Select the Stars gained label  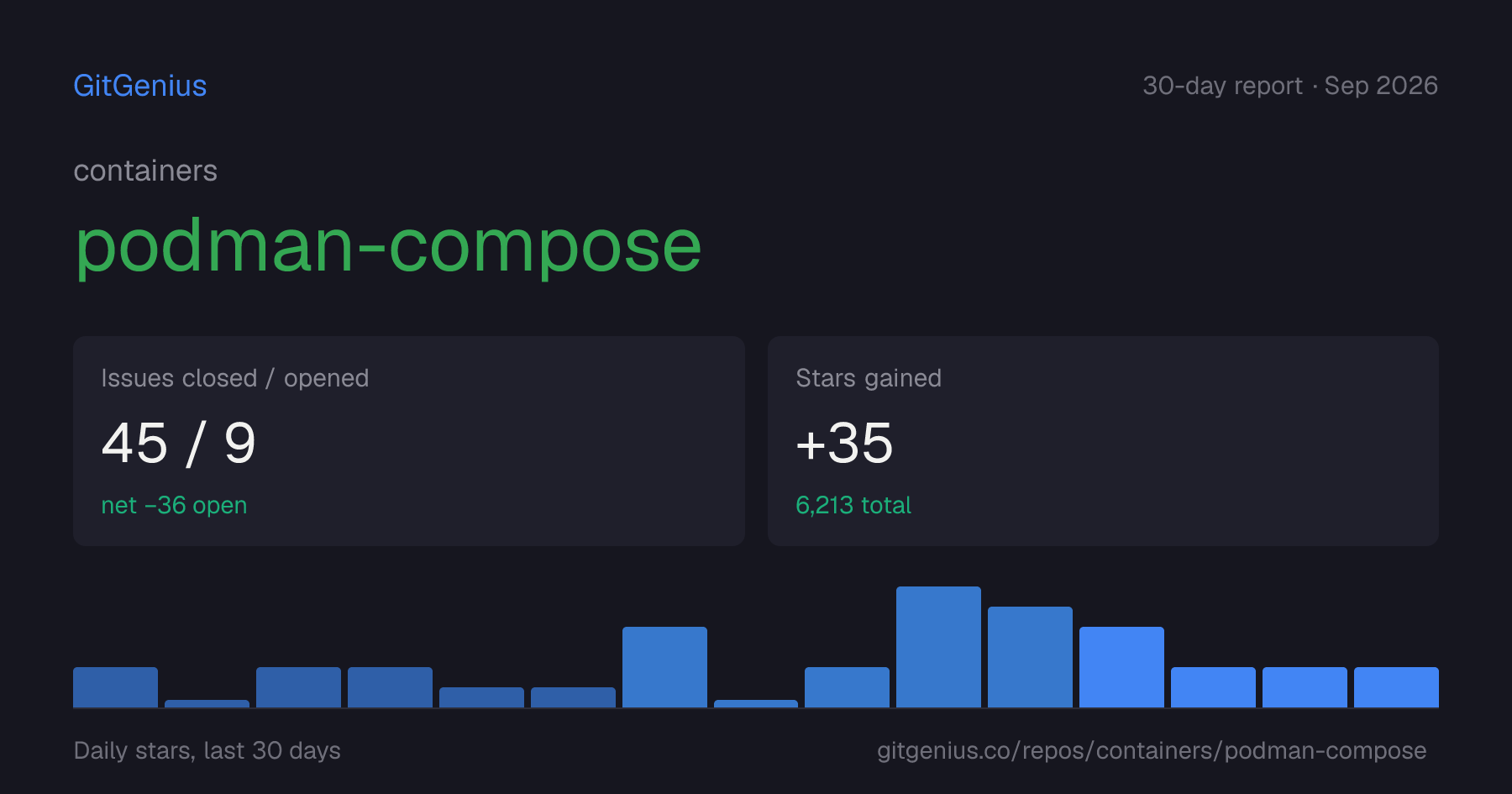coord(869,378)
